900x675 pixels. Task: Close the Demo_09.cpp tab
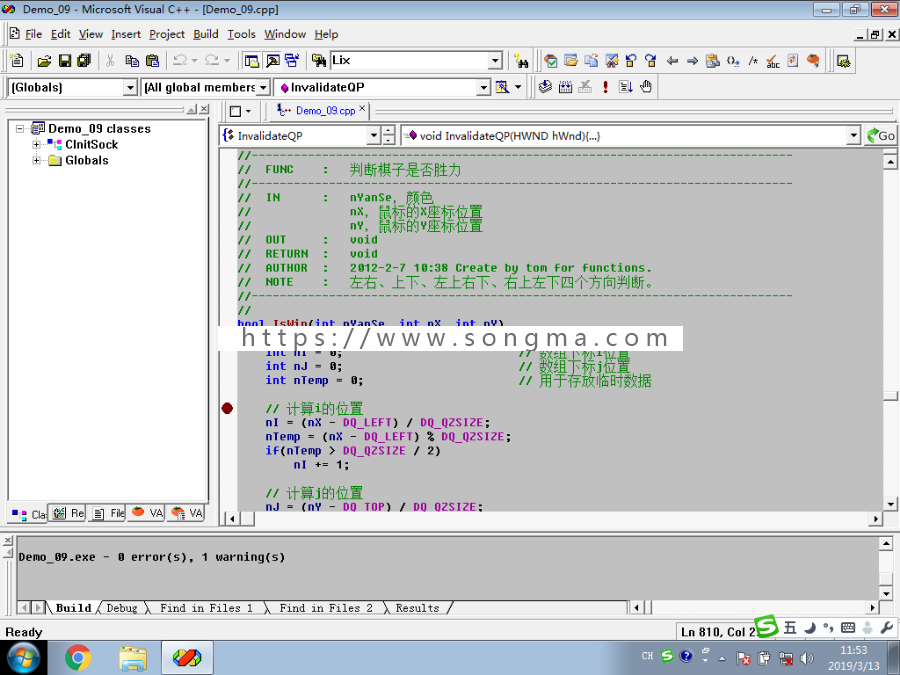tap(362, 108)
